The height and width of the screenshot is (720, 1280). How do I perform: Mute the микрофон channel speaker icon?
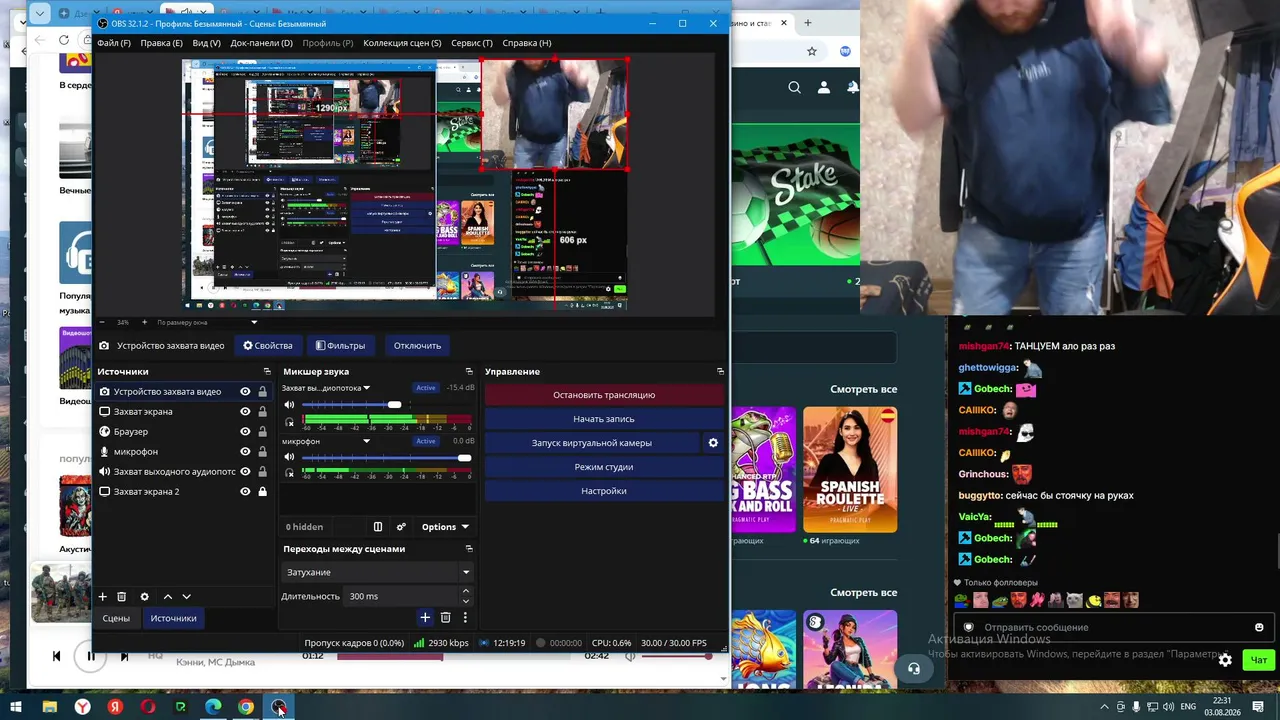290,458
